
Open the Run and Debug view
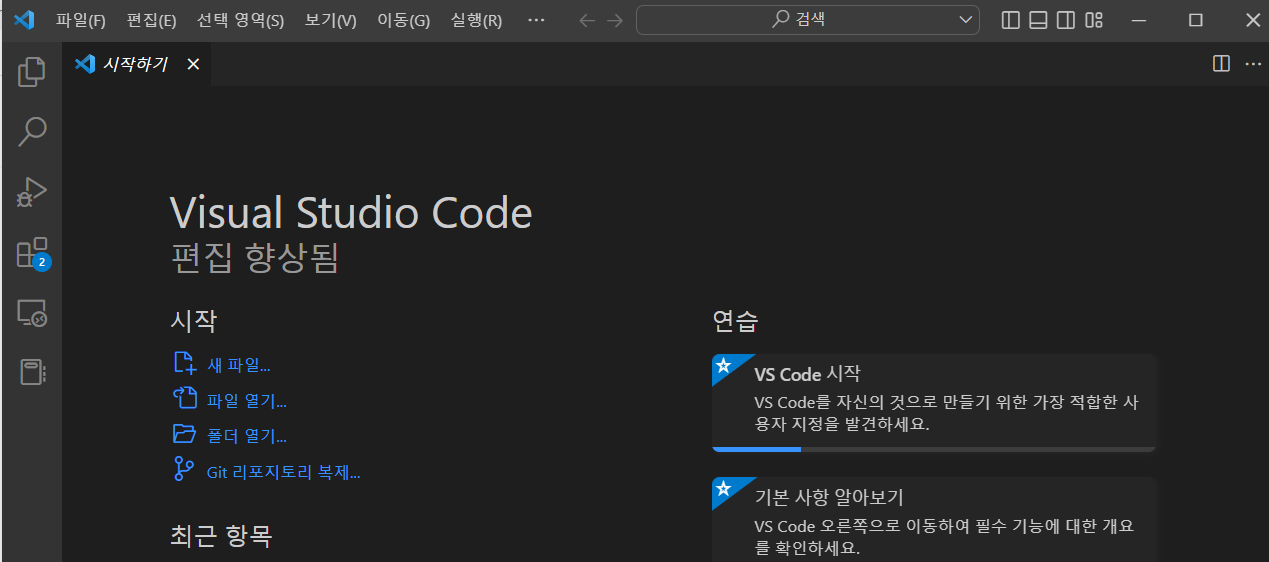32,191
